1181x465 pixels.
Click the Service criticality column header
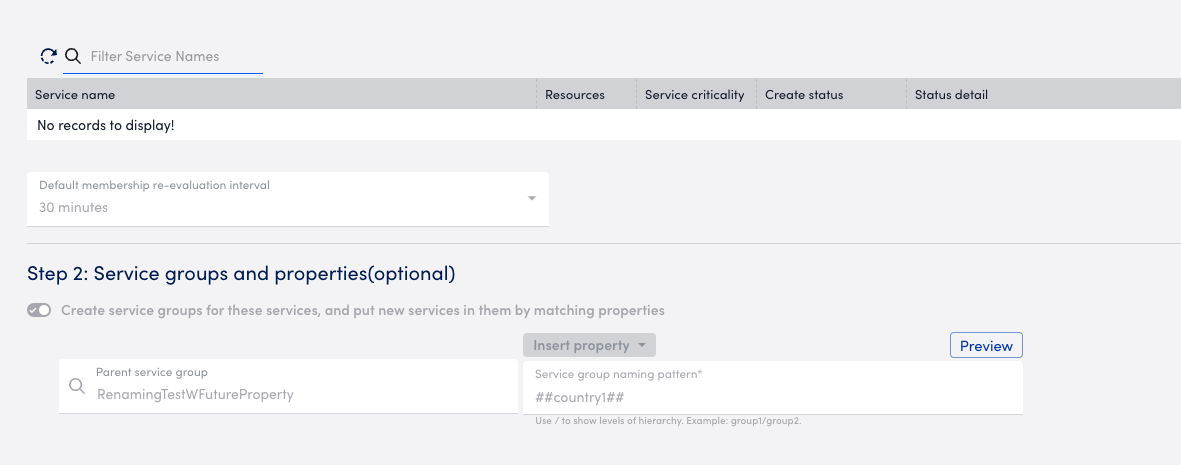click(694, 94)
